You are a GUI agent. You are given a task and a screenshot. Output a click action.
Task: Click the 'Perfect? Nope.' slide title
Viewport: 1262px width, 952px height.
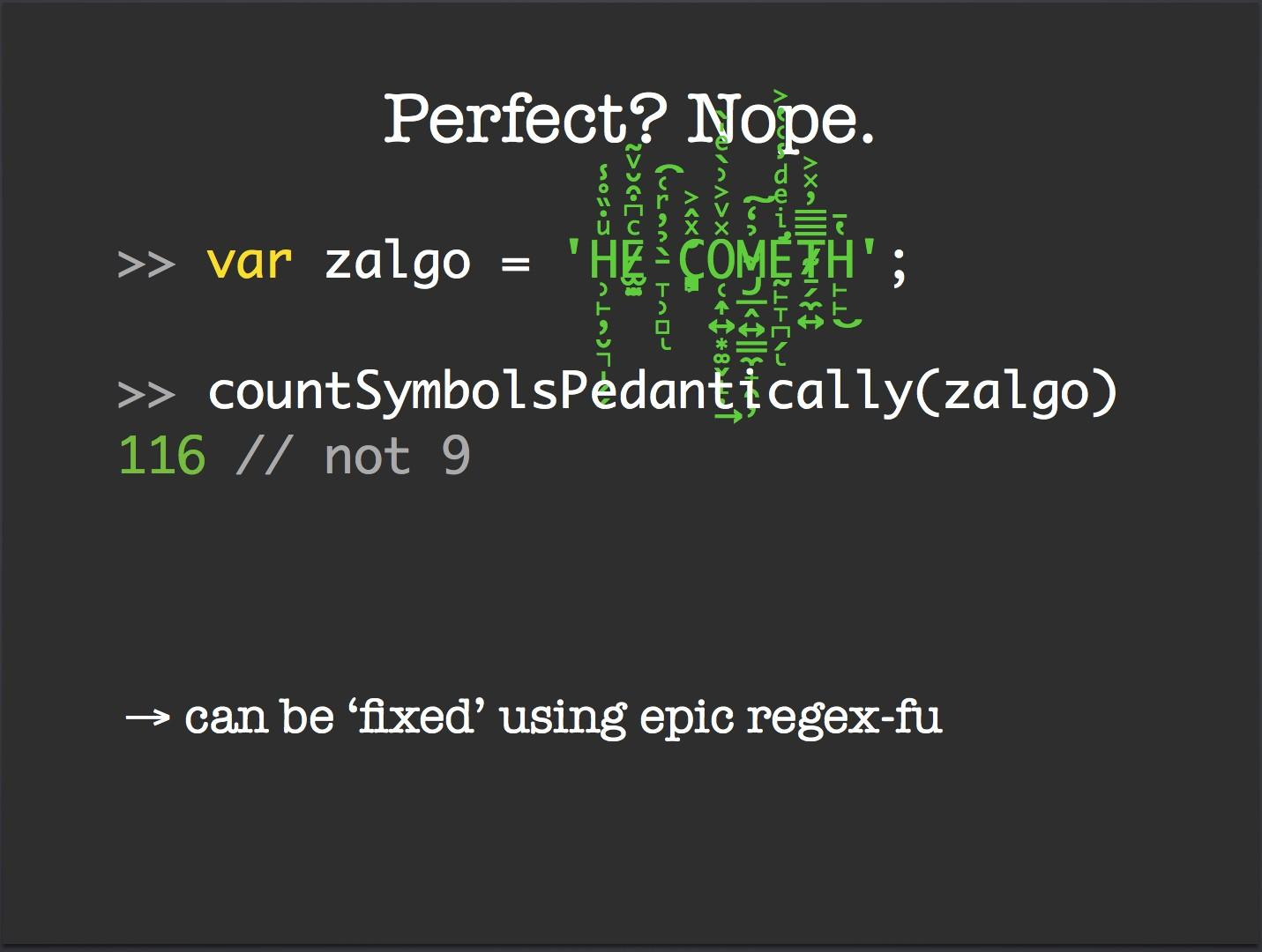pos(629,120)
